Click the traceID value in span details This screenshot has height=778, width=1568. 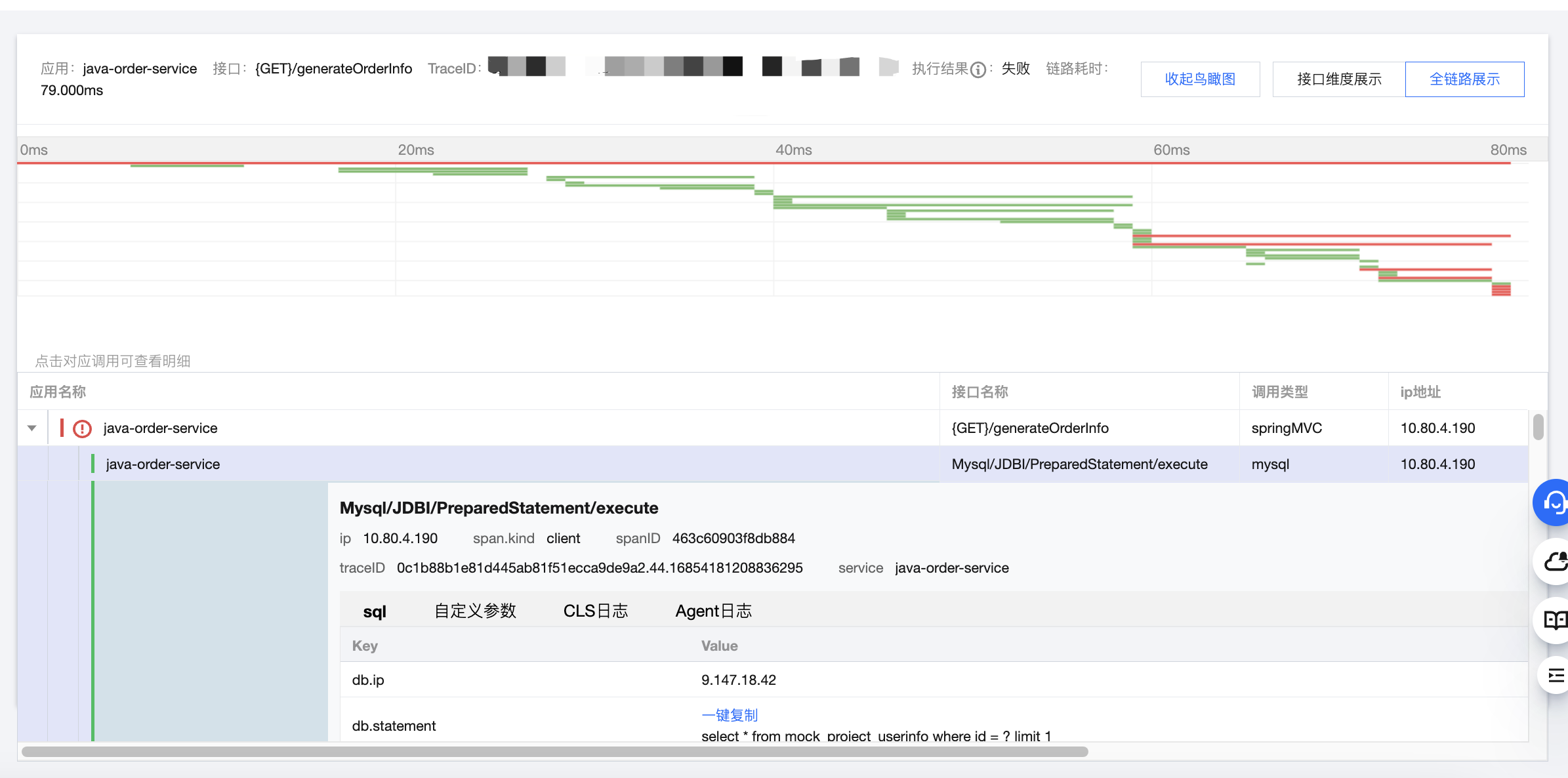(600, 568)
